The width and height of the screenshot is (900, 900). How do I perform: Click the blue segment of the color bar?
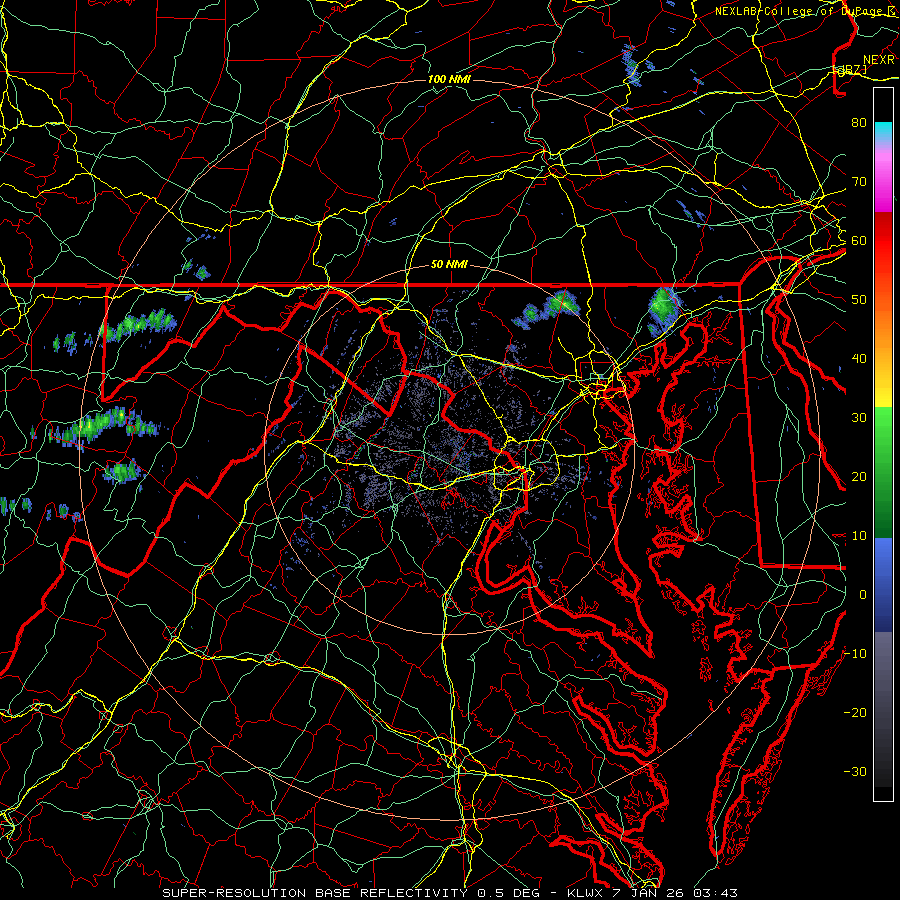tap(883, 584)
